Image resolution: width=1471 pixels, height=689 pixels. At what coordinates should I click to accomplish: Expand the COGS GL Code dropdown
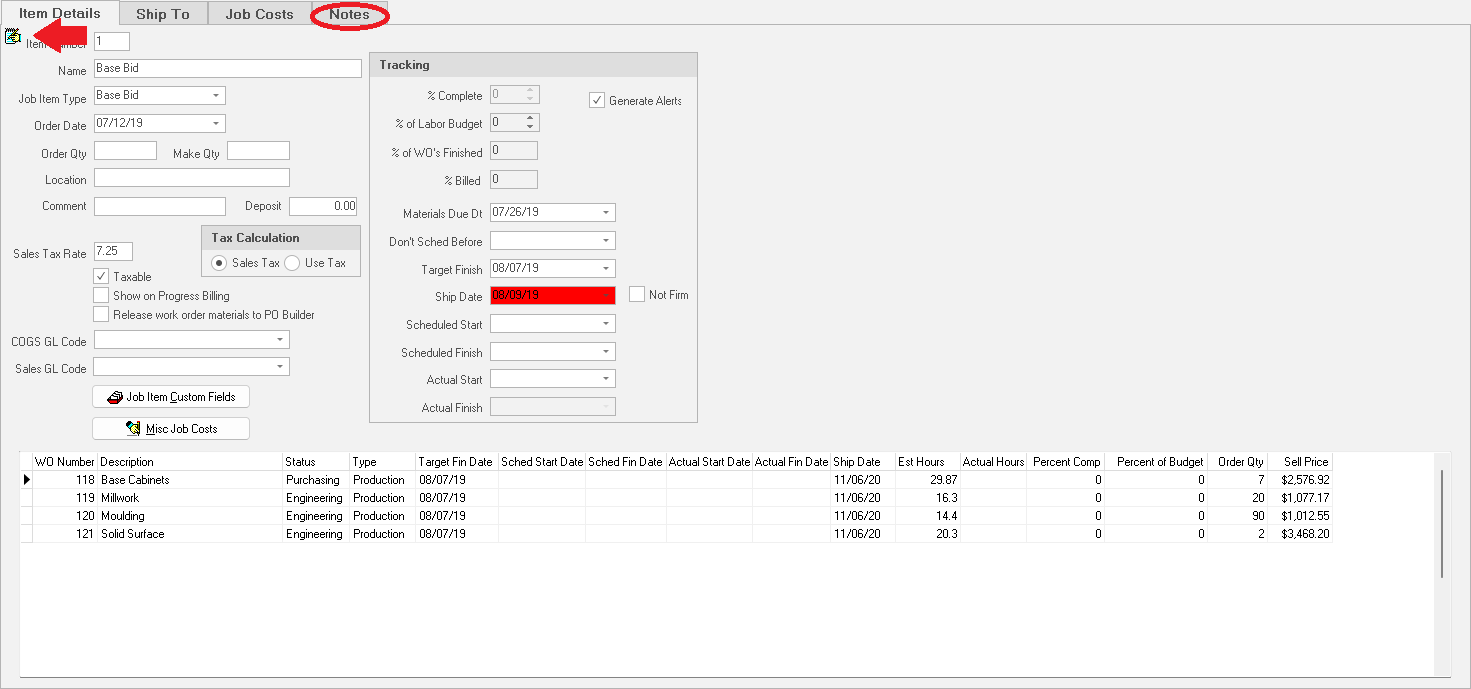pos(280,340)
